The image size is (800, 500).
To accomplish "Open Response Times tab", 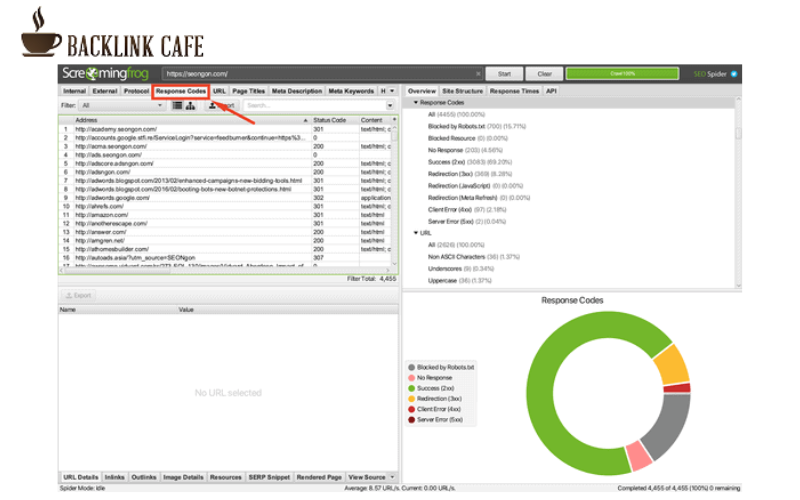I will (x=514, y=91).
